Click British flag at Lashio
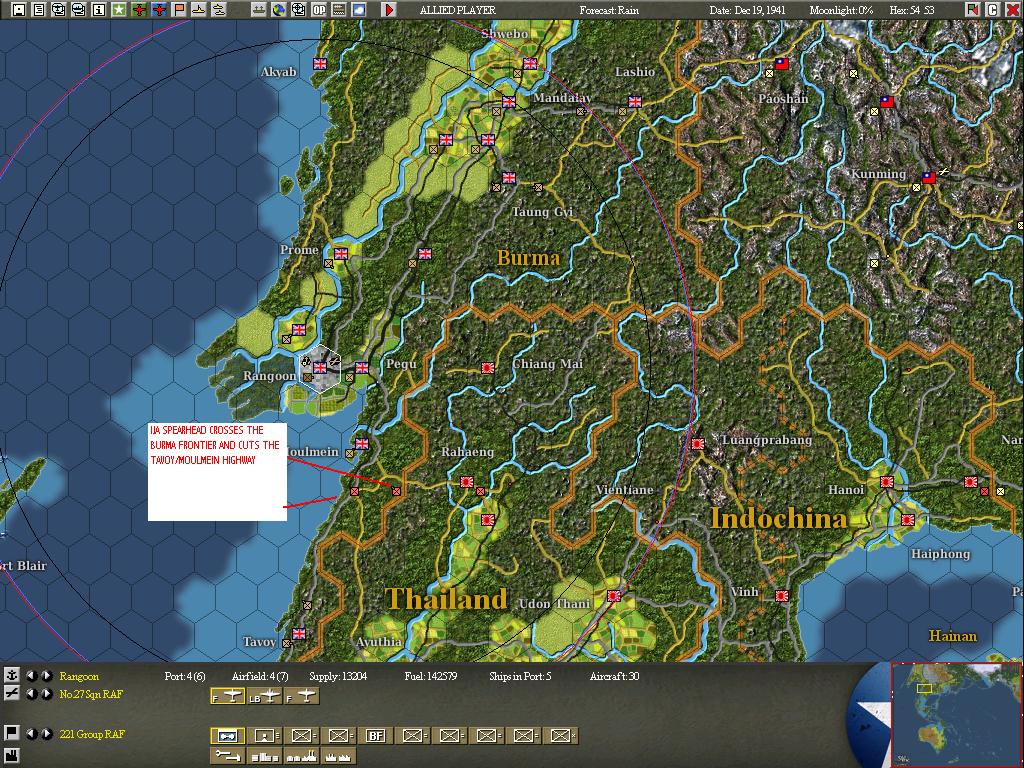Viewport: 1024px width, 768px height. 635,101
